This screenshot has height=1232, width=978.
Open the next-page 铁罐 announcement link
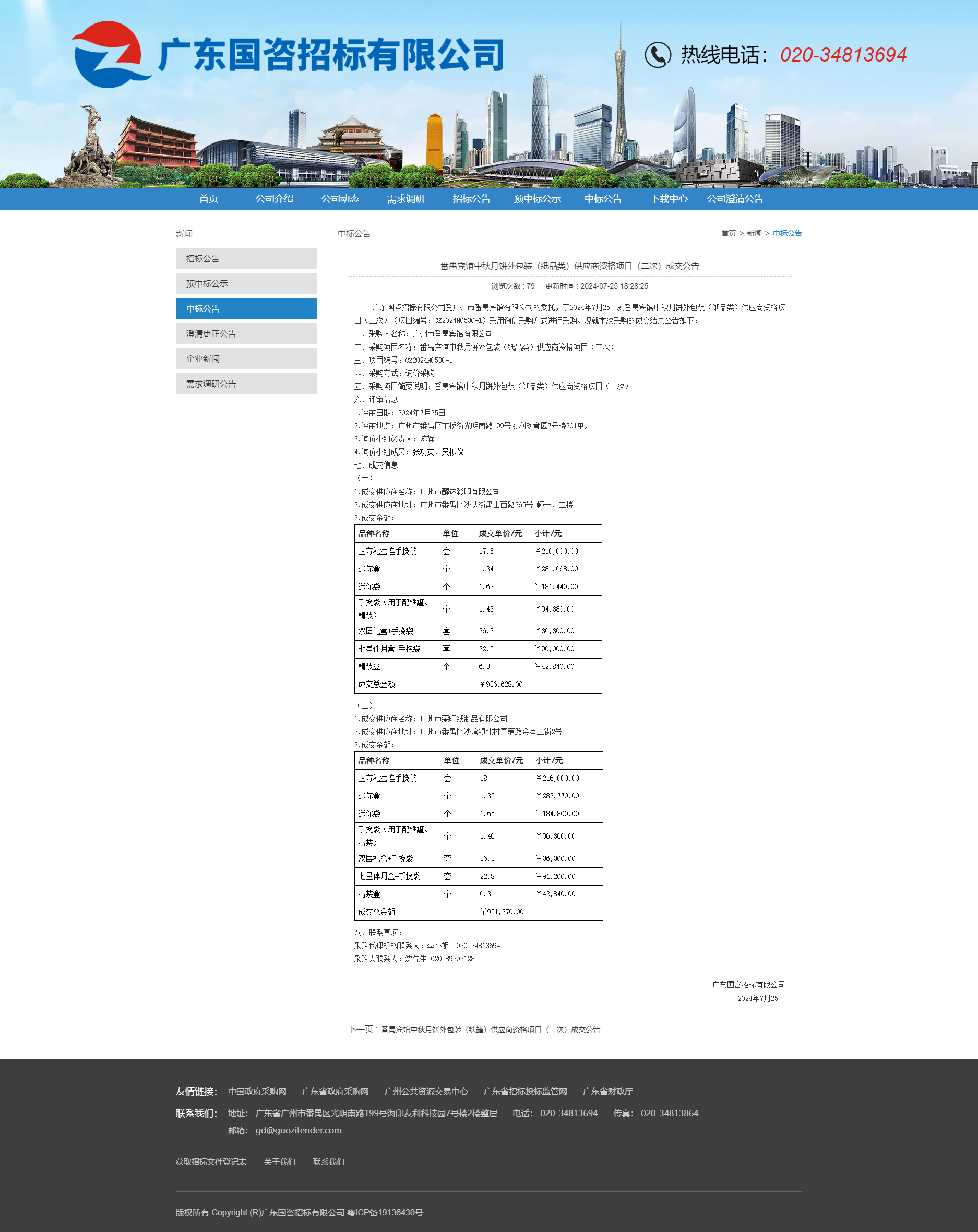coord(491,1030)
